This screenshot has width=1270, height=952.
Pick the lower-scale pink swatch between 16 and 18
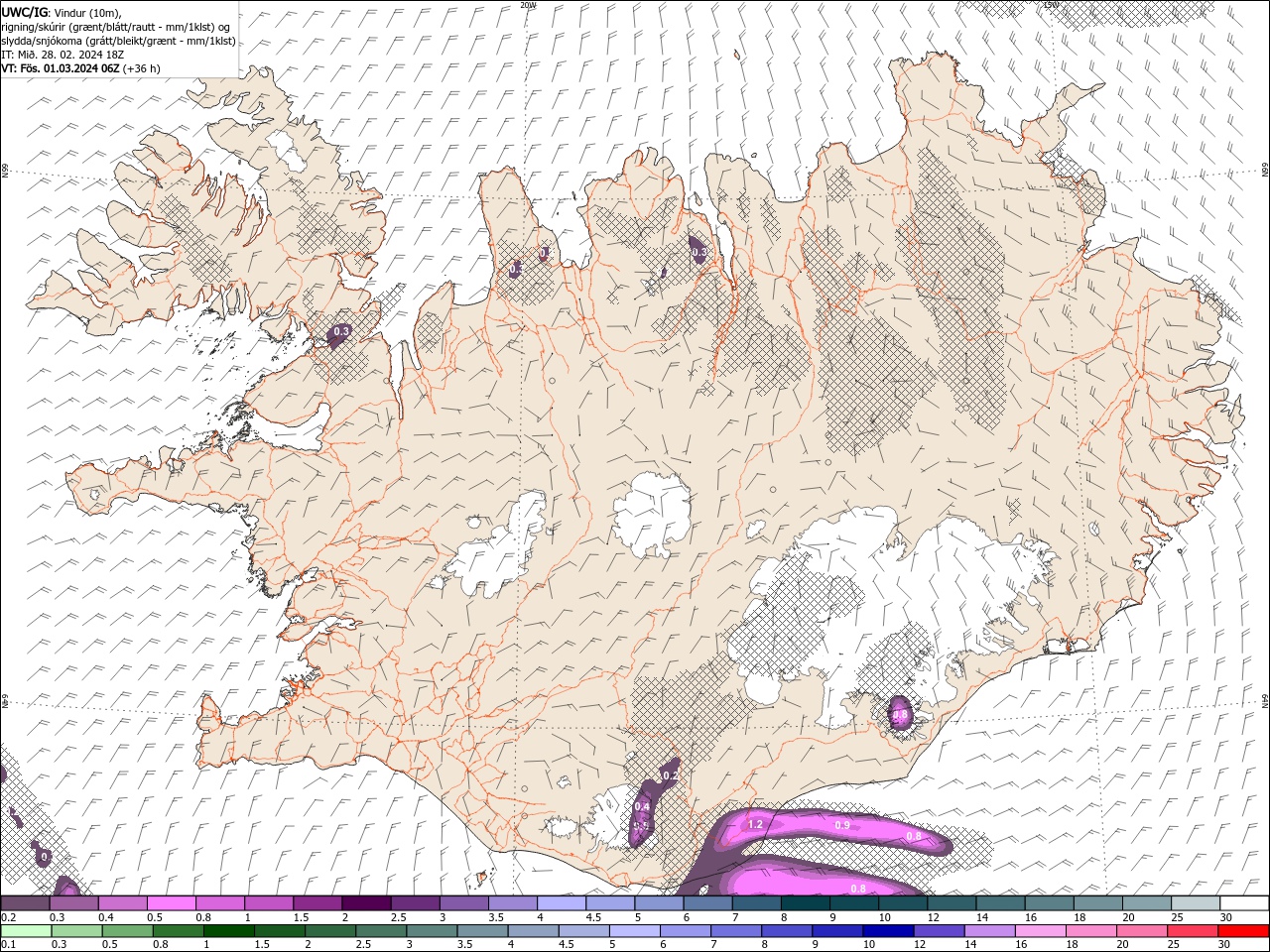(1042, 931)
